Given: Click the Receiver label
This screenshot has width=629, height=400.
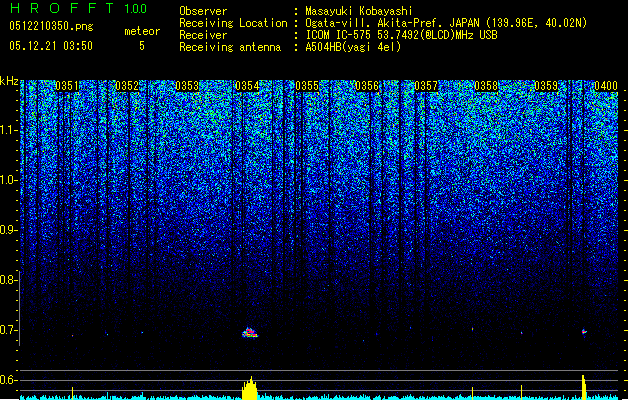Looking at the screenshot, I should pos(203,35).
